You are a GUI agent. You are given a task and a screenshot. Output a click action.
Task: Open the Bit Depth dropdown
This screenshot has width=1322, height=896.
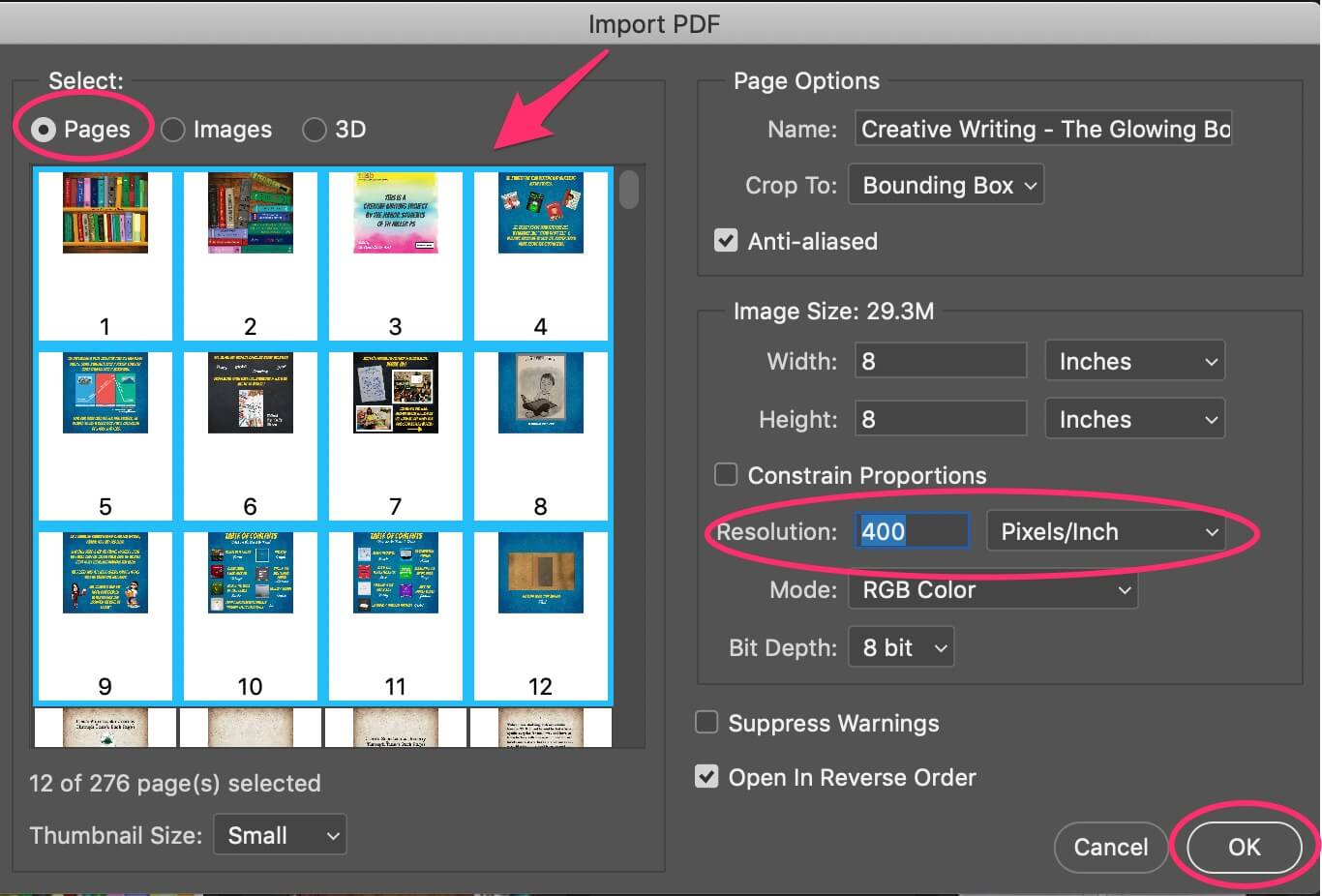pyautogui.click(x=900, y=646)
